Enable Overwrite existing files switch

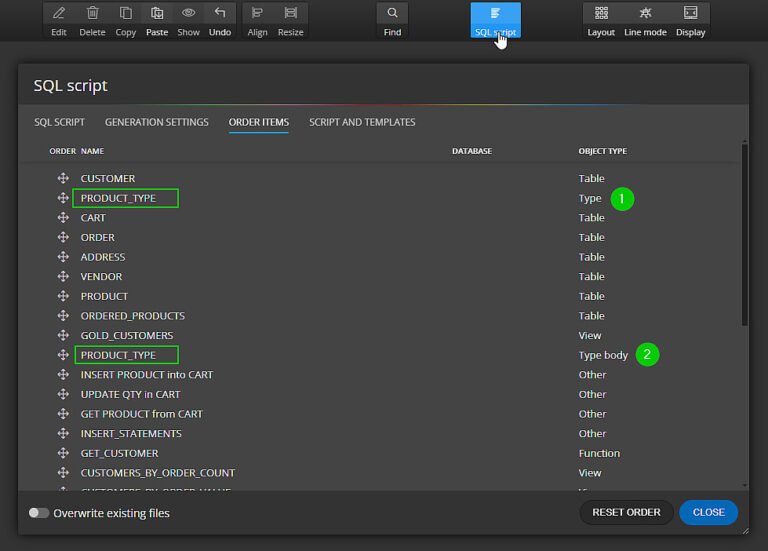39,513
